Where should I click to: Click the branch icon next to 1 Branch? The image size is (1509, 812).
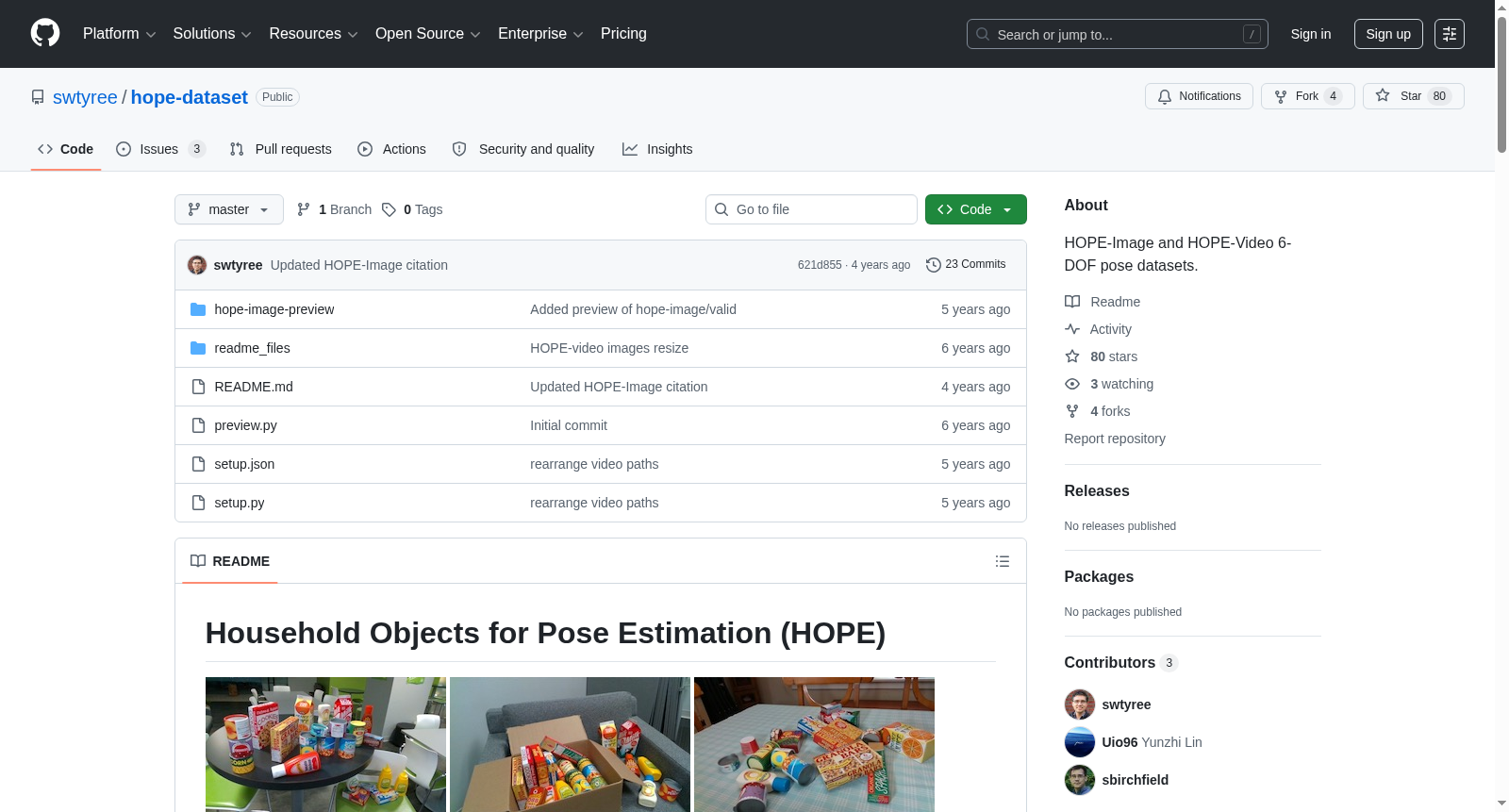(304, 209)
